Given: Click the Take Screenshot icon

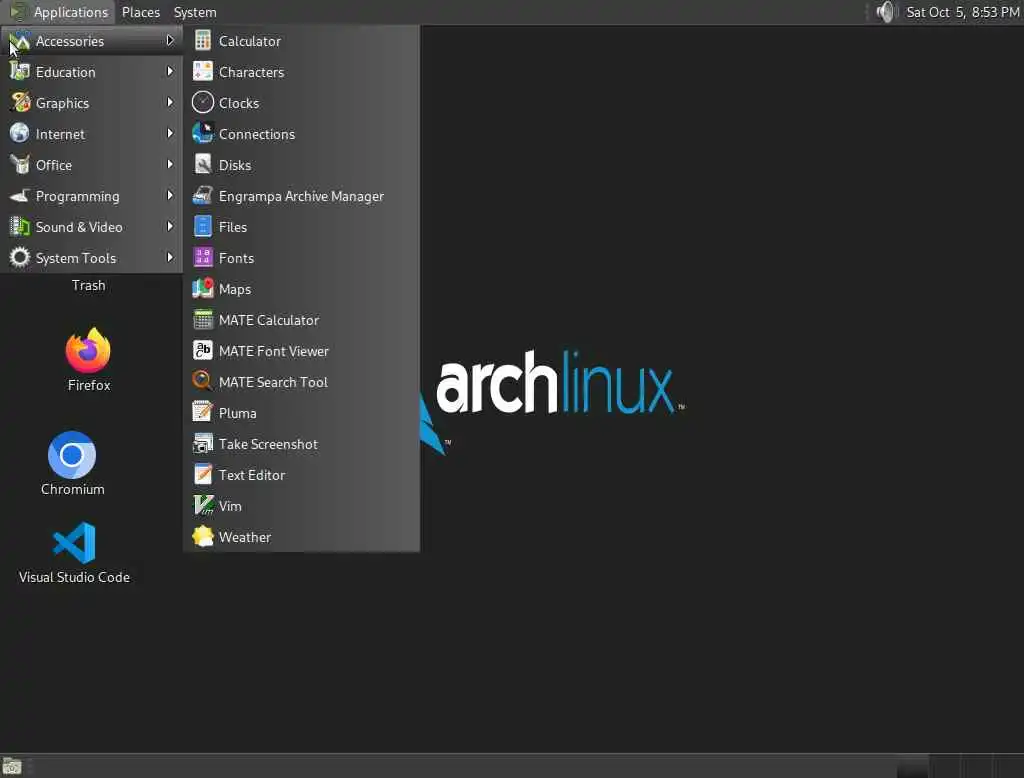Looking at the screenshot, I should pyautogui.click(x=202, y=444).
